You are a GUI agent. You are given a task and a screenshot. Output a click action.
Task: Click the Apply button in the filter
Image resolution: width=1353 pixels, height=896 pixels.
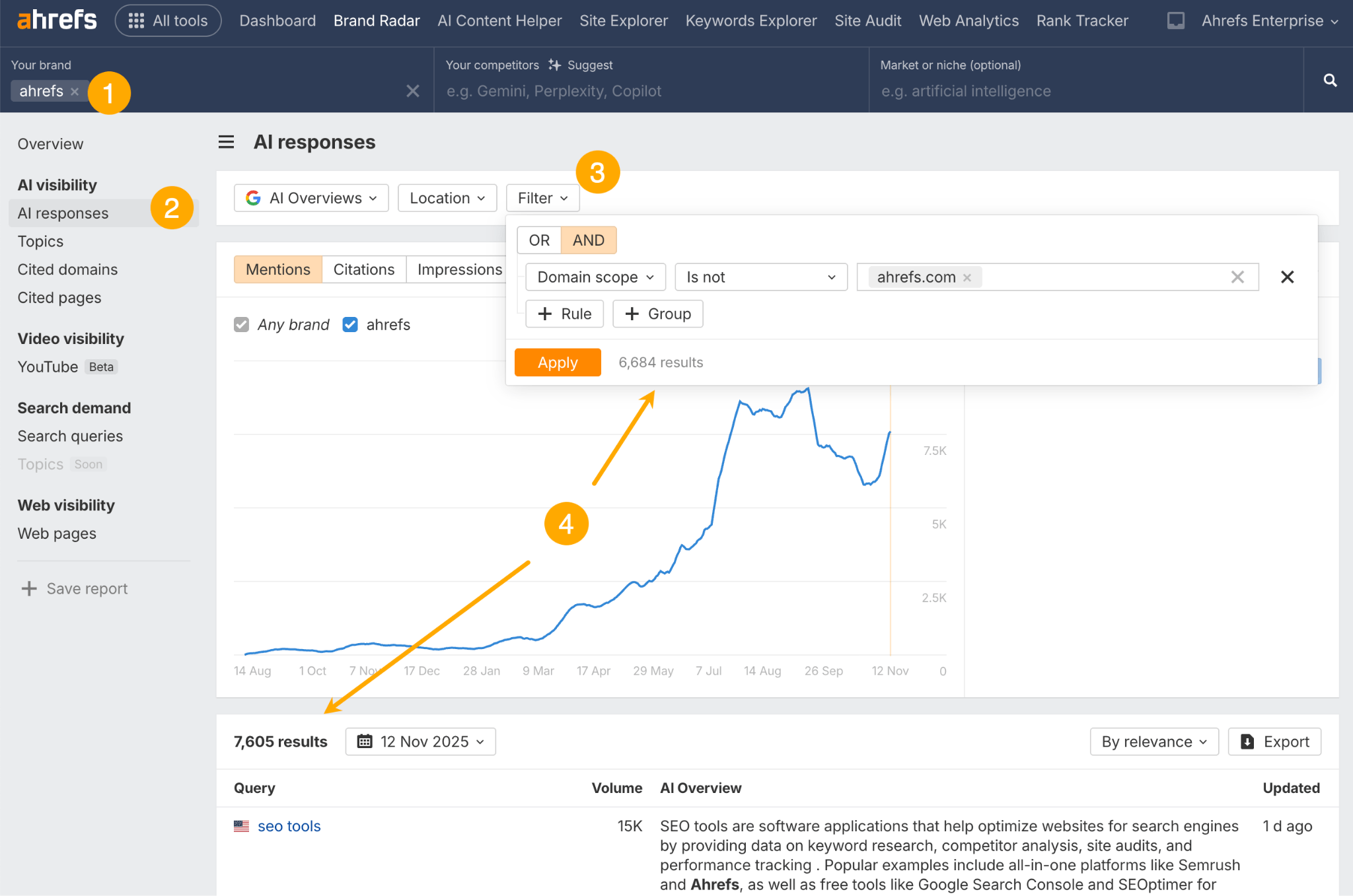(557, 362)
